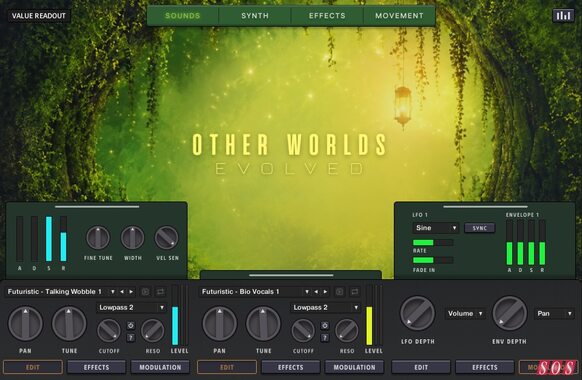Go to previous preset for Bio Vocals layer
The image size is (582, 380).
click(x=316, y=292)
